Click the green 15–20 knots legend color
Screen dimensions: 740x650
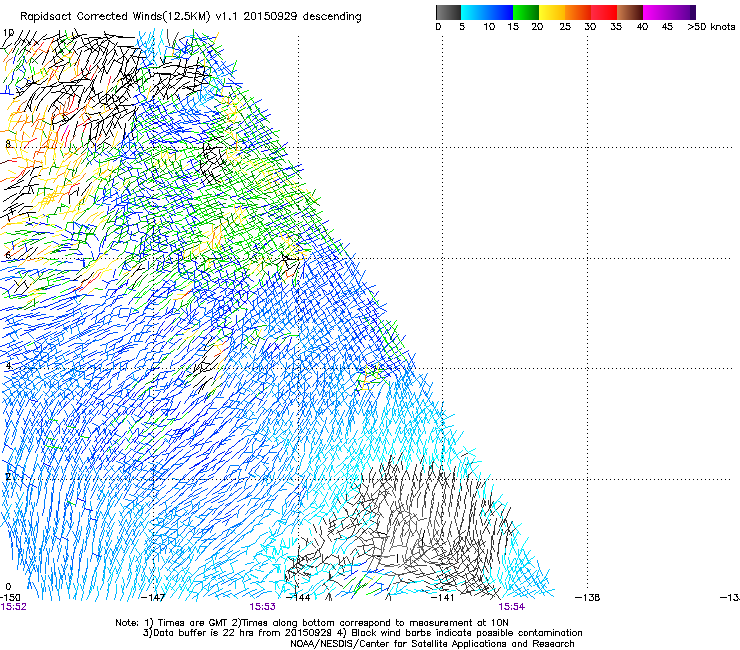526,12
